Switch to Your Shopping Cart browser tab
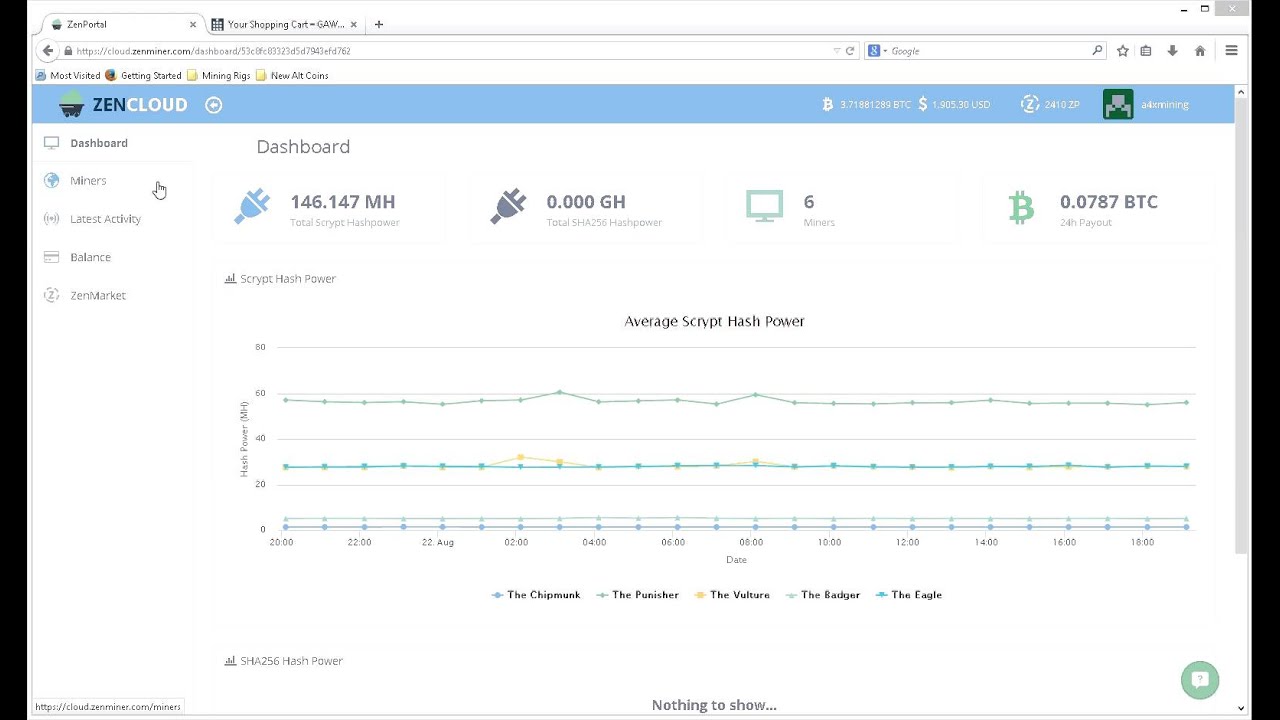Screen dimensions: 1280x720 [286, 24]
